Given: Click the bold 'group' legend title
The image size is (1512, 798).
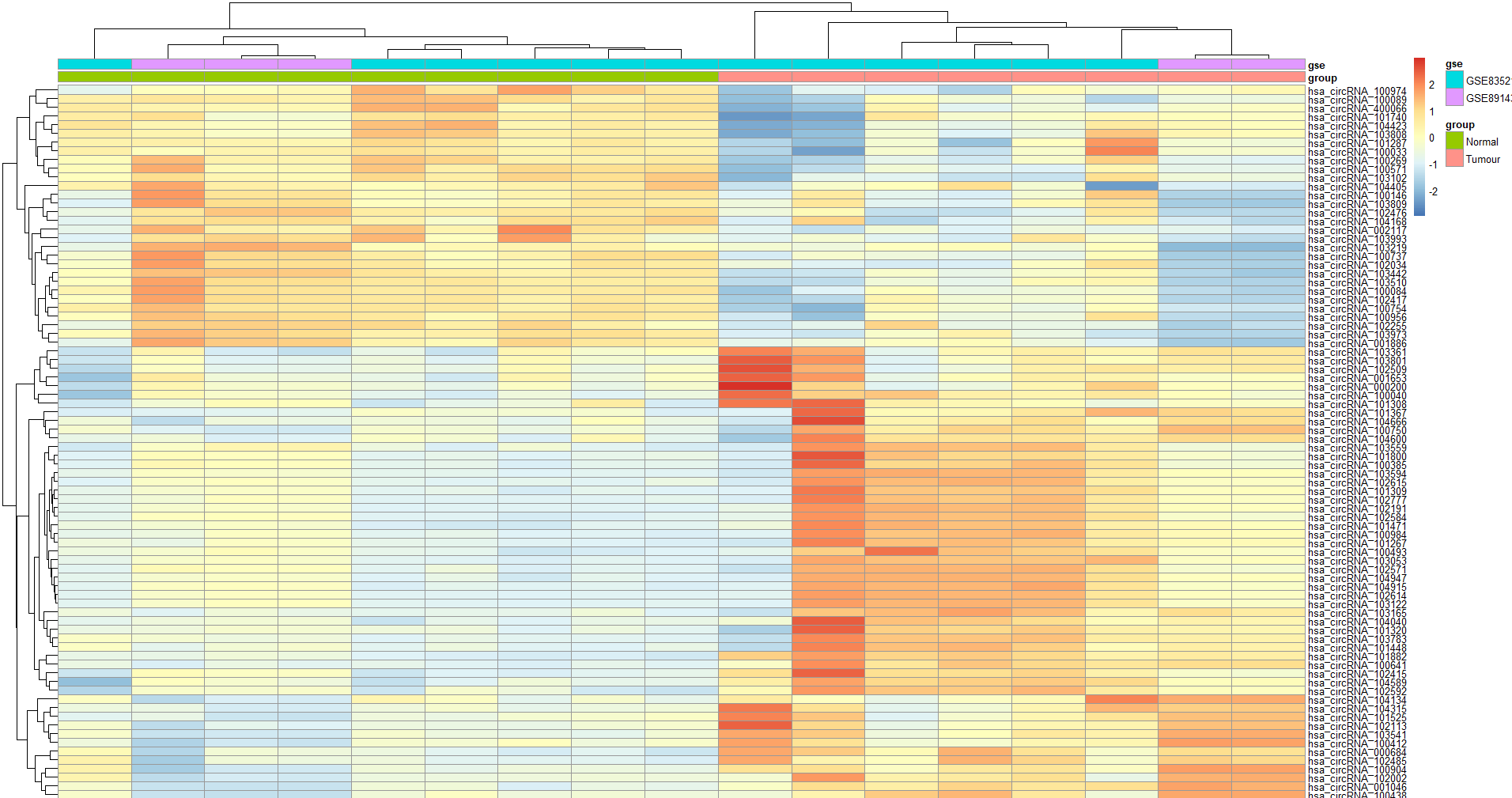Looking at the screenshot, I should tap(1460, 125).
